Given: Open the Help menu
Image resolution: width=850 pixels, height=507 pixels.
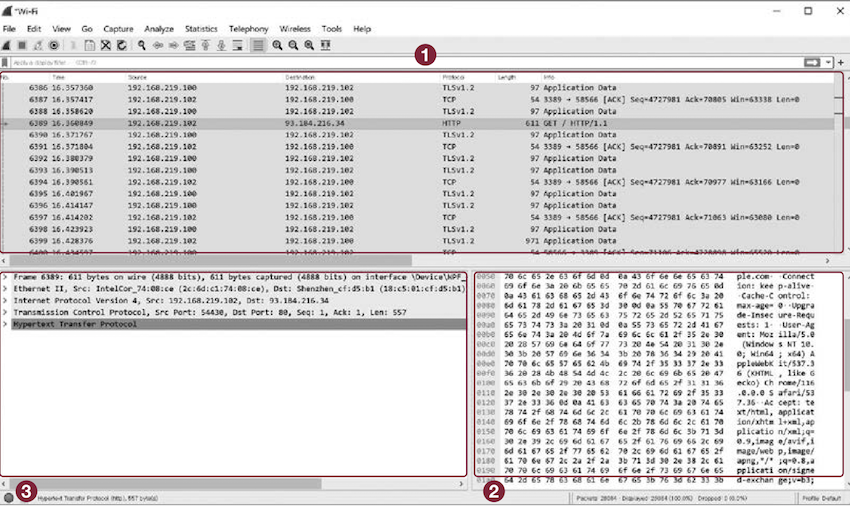Looking at the screenshot, I should [362, 29].
